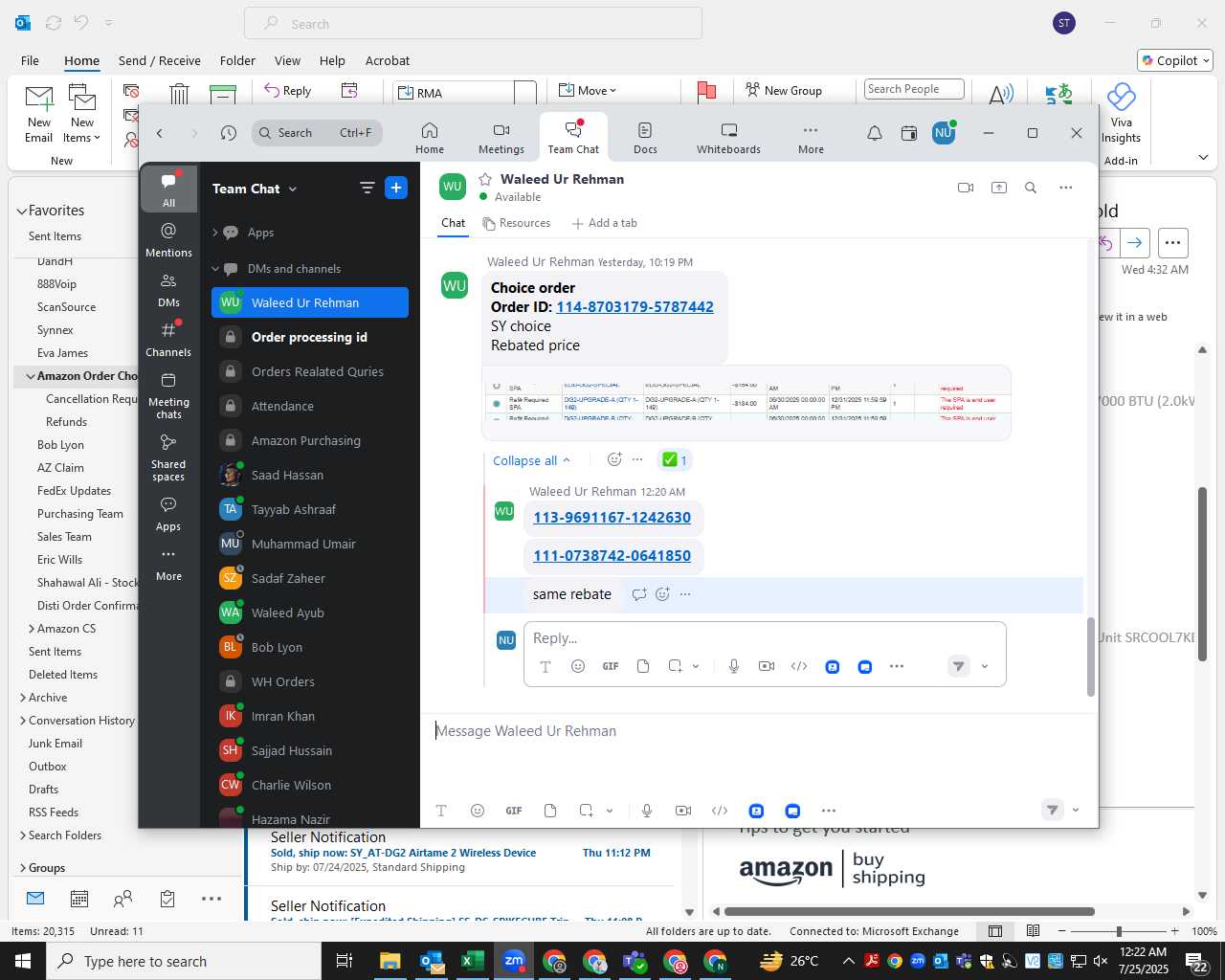
Task: Open Zoom Whiteboards icon
Action: tap(728, 137)
